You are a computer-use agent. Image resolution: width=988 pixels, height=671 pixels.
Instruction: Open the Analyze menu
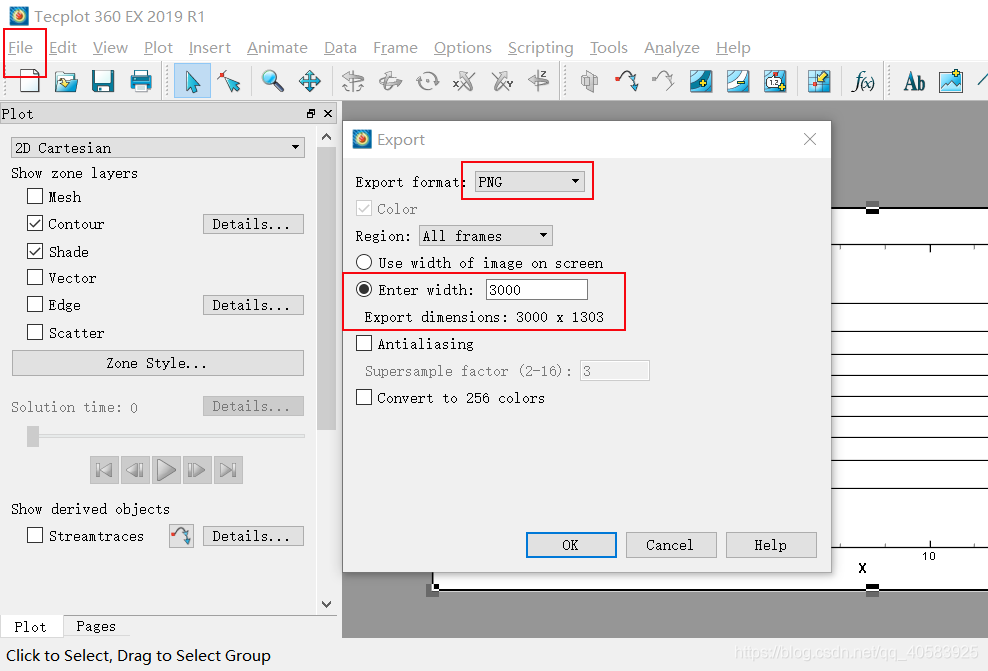point(672,48)
